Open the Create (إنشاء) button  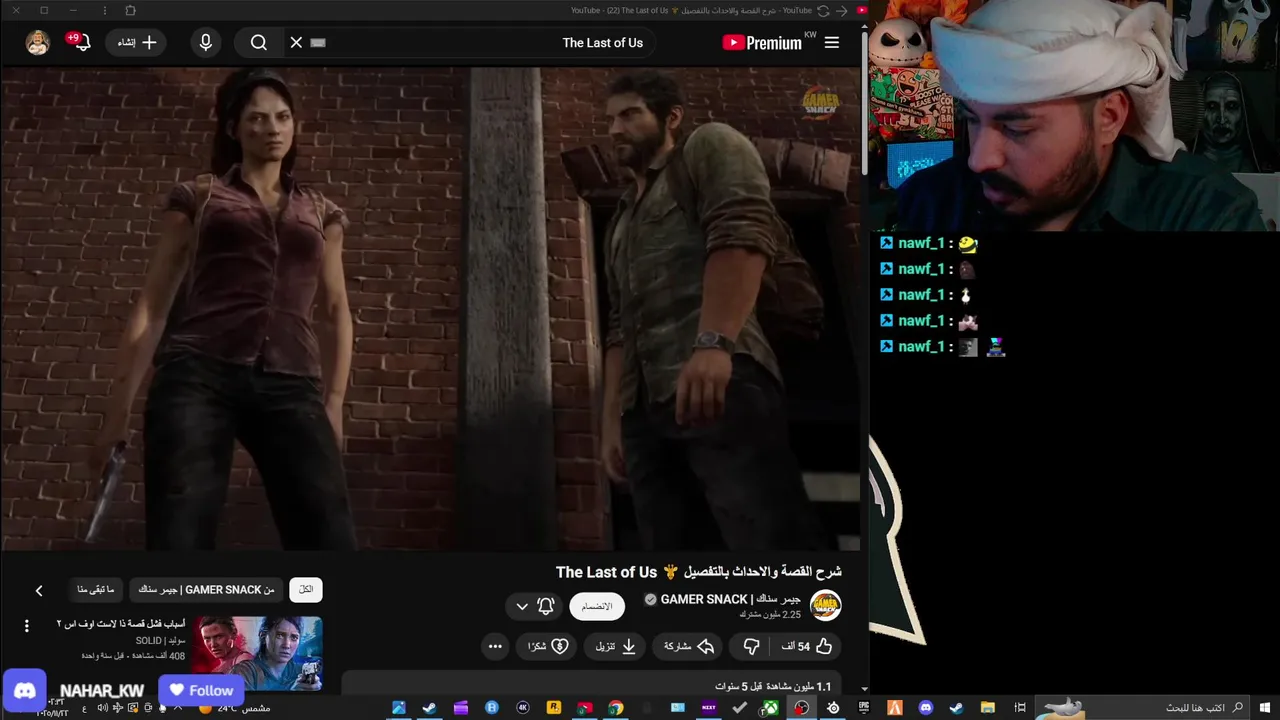(137, 42)
